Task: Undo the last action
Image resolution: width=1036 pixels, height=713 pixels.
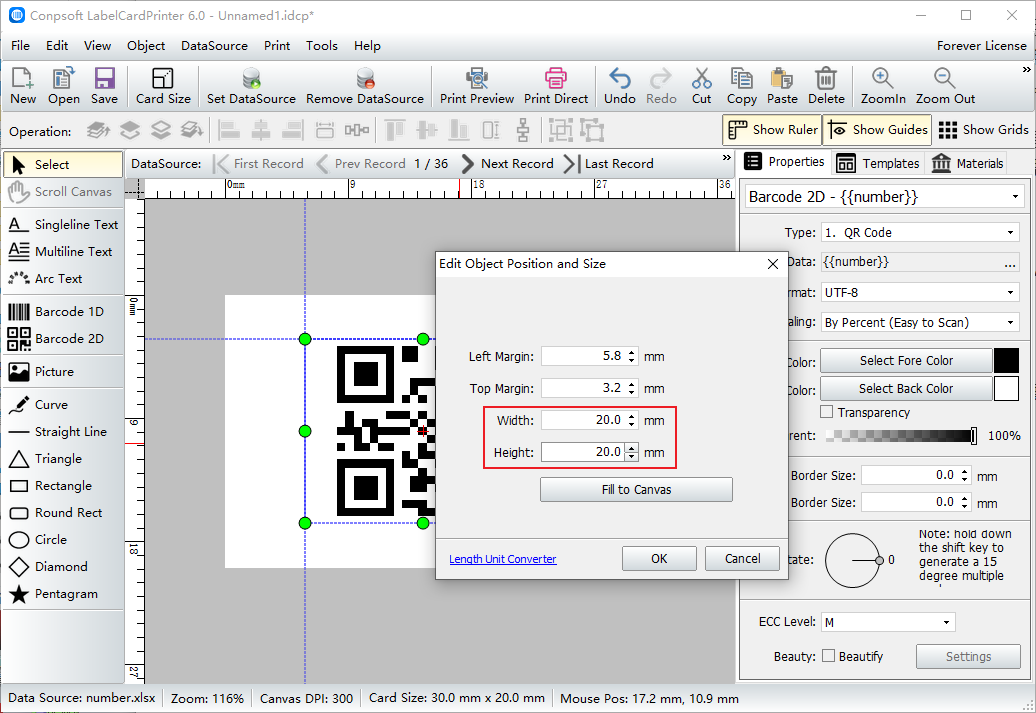Action: [620, 86]
